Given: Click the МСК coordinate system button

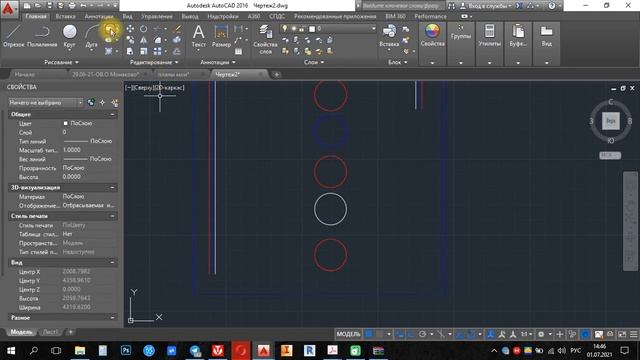Looking at the screenshot, I should point(610,155).
